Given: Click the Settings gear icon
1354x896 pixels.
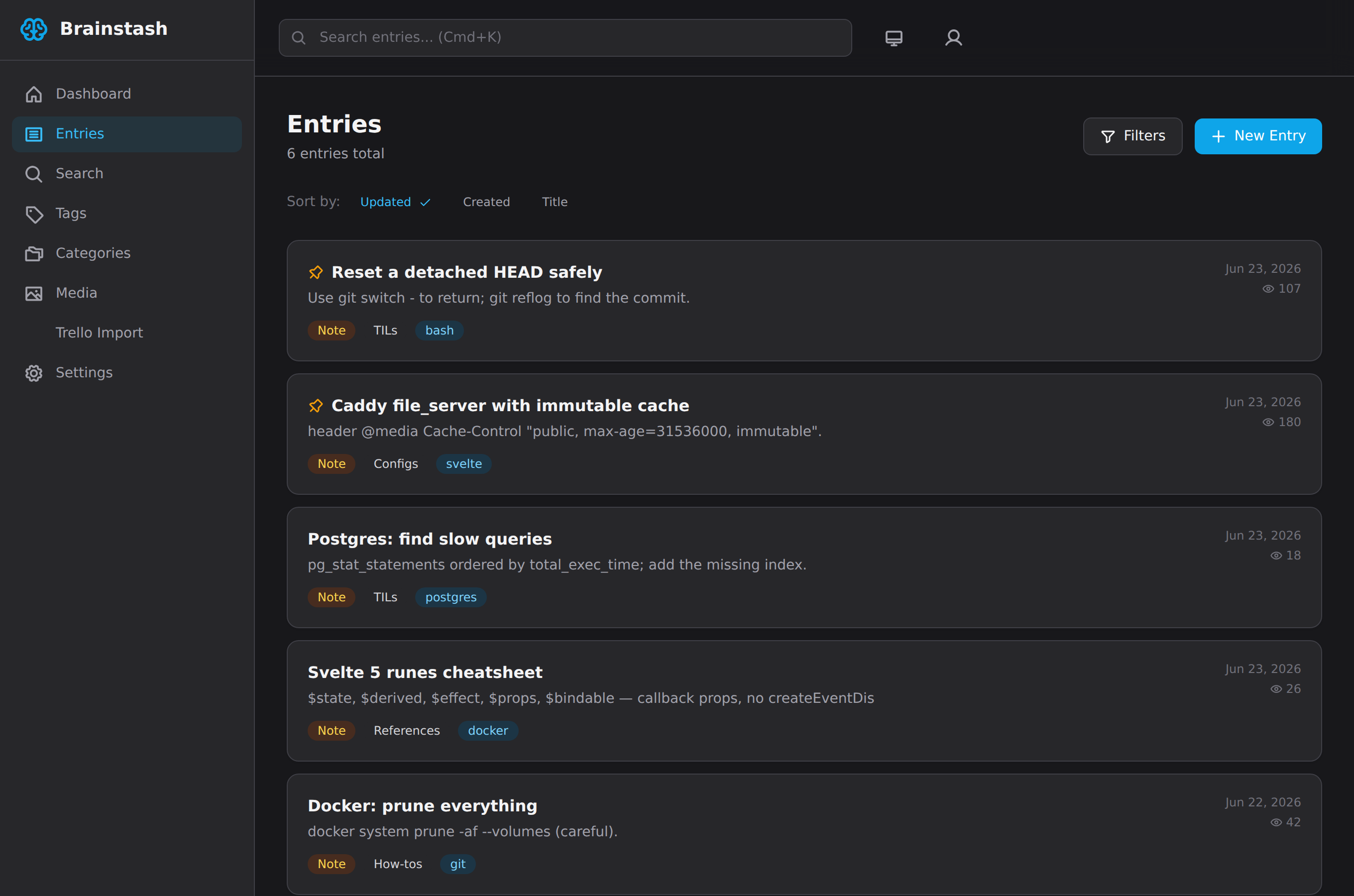Looking at the screenshot, I should (34, 373).
